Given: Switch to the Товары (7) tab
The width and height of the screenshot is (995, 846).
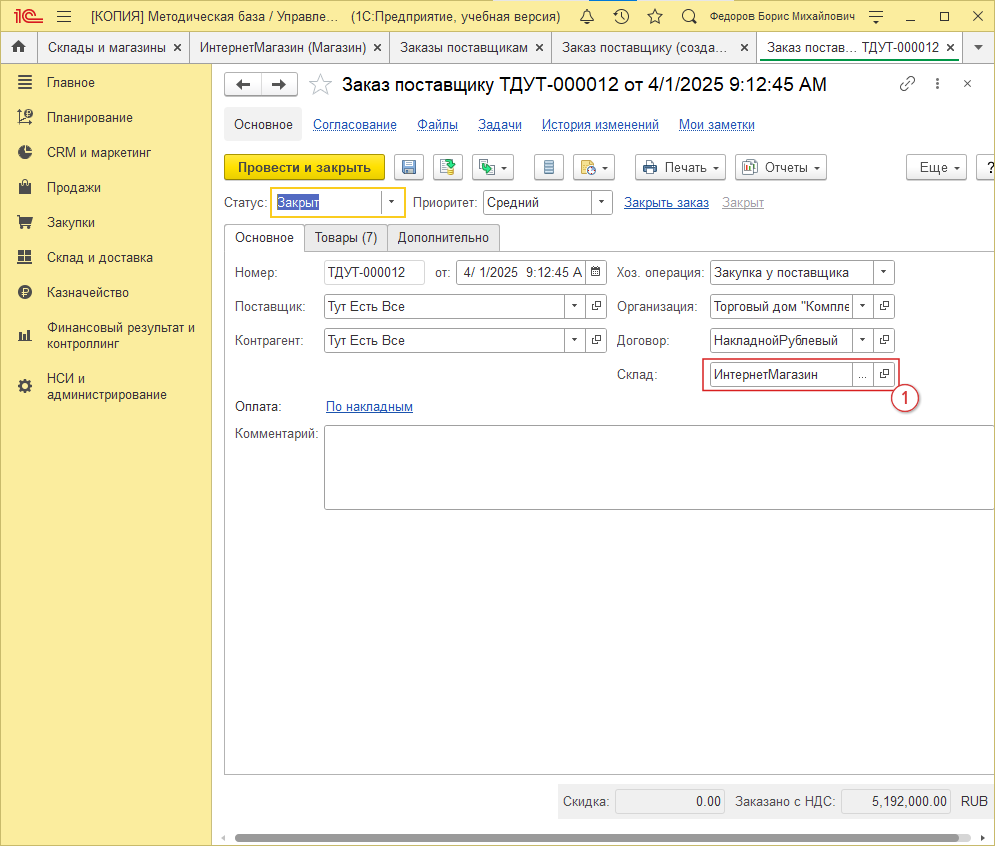Looking at the screenshot, I should [x=345, y=237].
